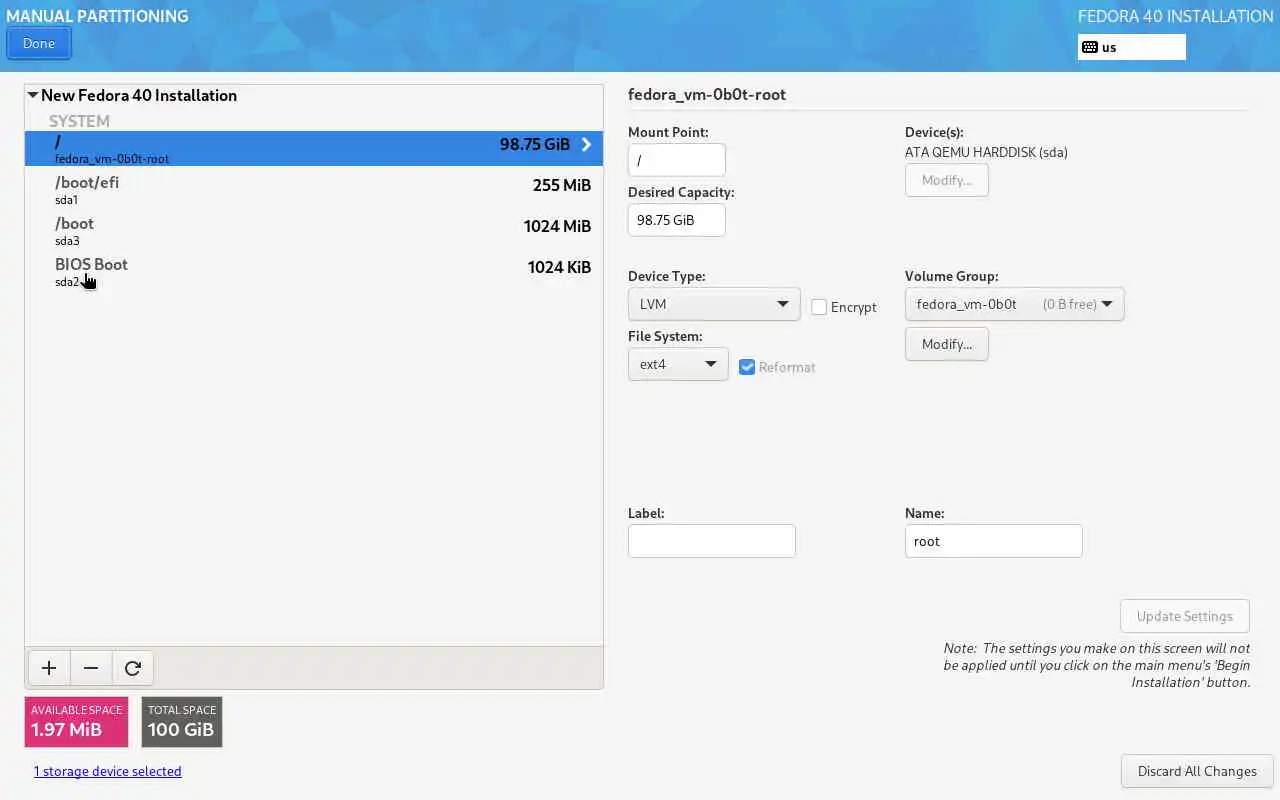The image size is (1280, 800).
Task: Toggle the Reformat checkbox
Action: pos(747,367)
